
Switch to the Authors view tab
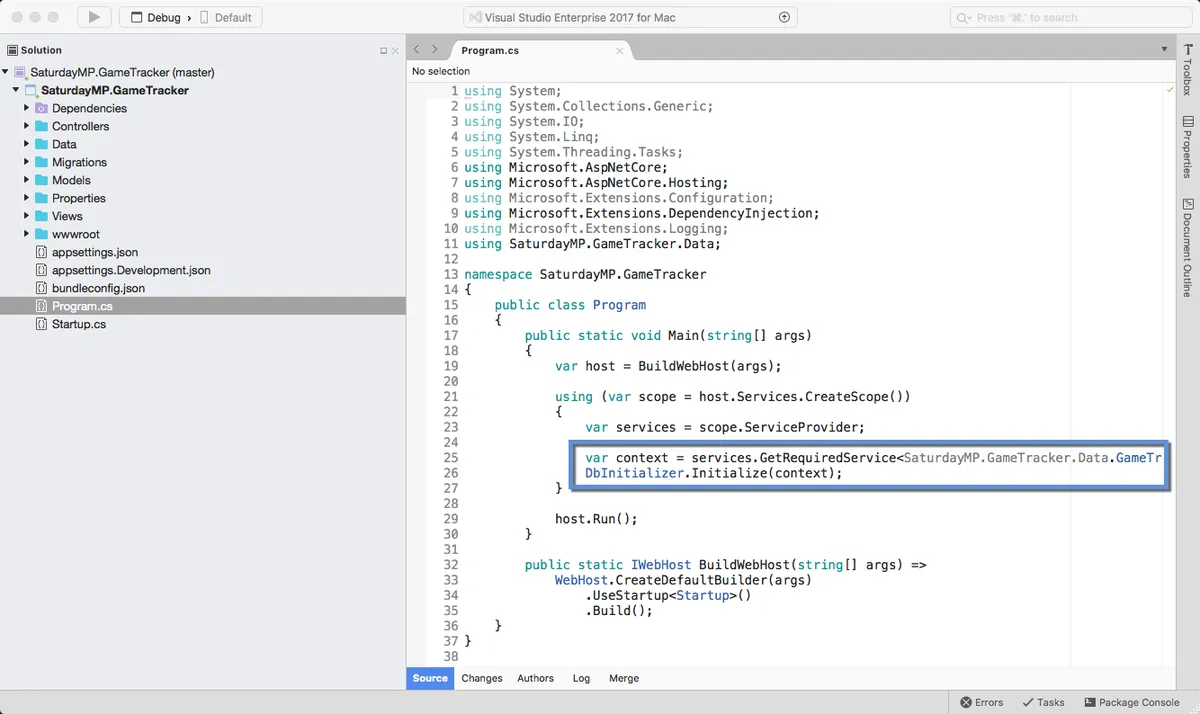(x=535, y=678)
